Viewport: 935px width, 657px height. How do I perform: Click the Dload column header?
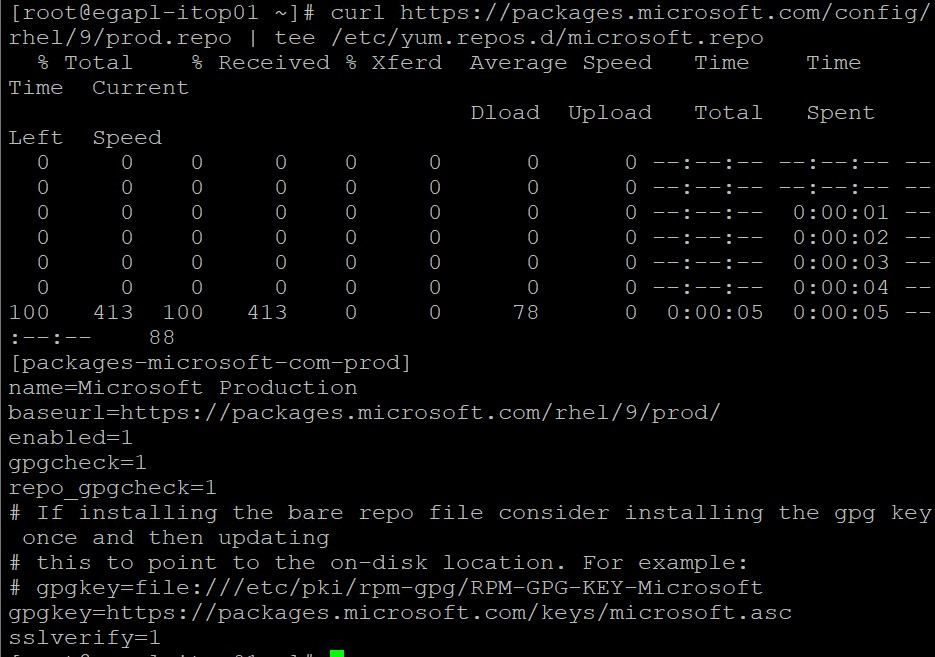505,113
